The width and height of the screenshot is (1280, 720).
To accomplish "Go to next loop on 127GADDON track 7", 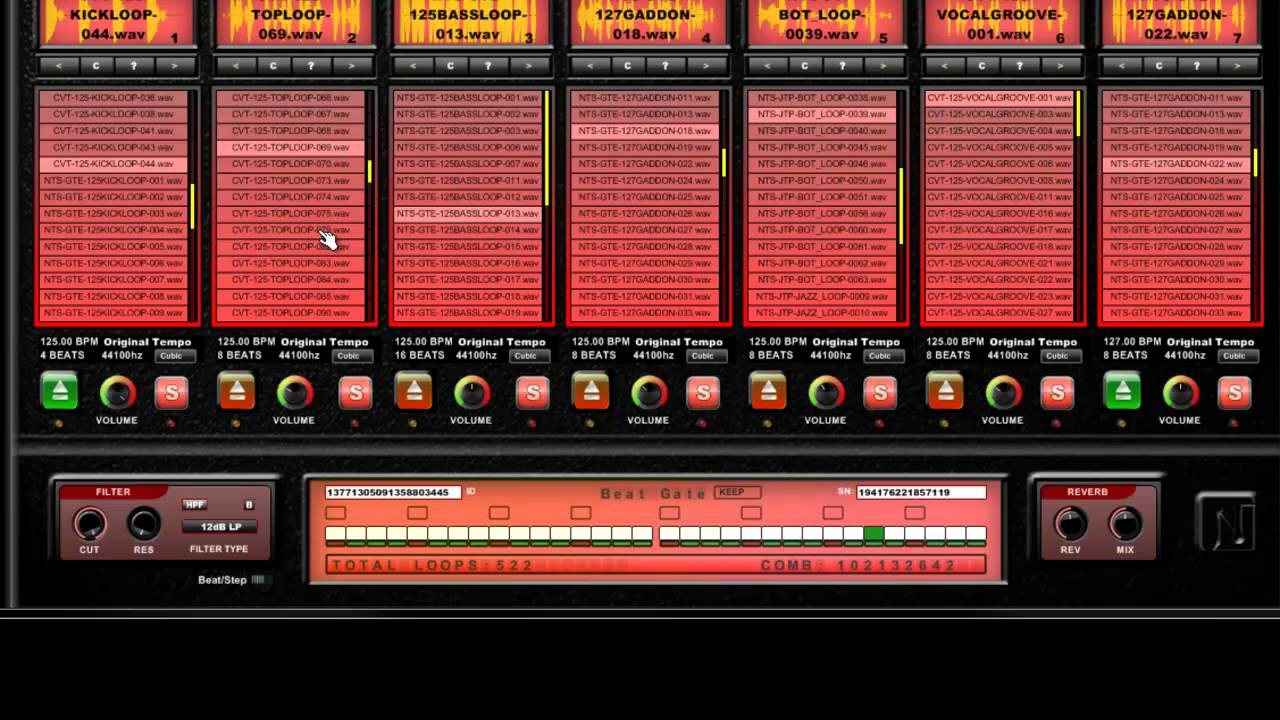I will (x=1236, y=66).
